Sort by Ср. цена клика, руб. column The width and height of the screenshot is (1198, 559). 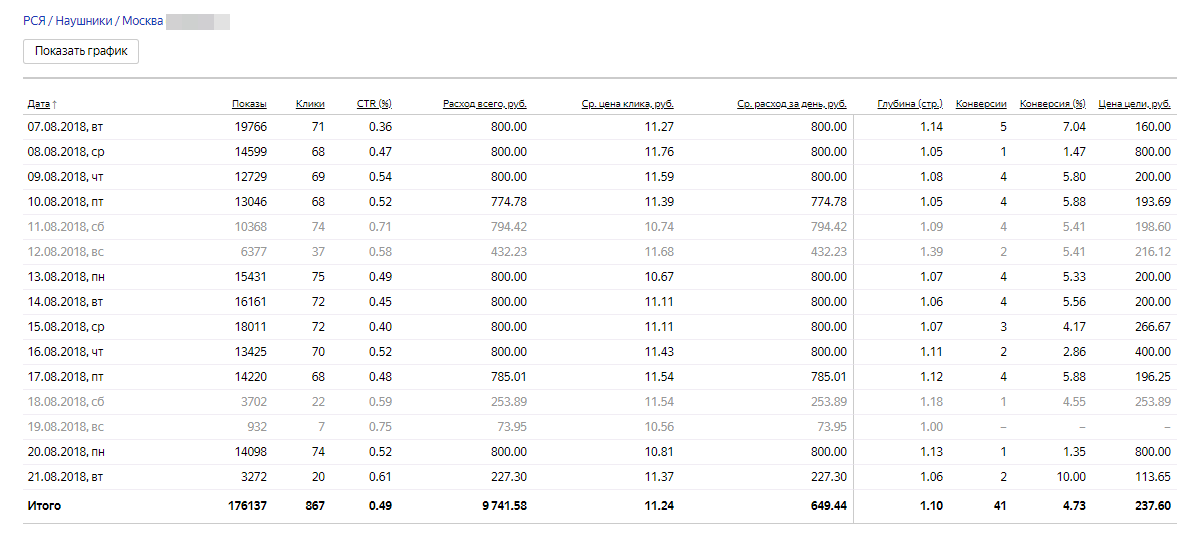[627, 103]
